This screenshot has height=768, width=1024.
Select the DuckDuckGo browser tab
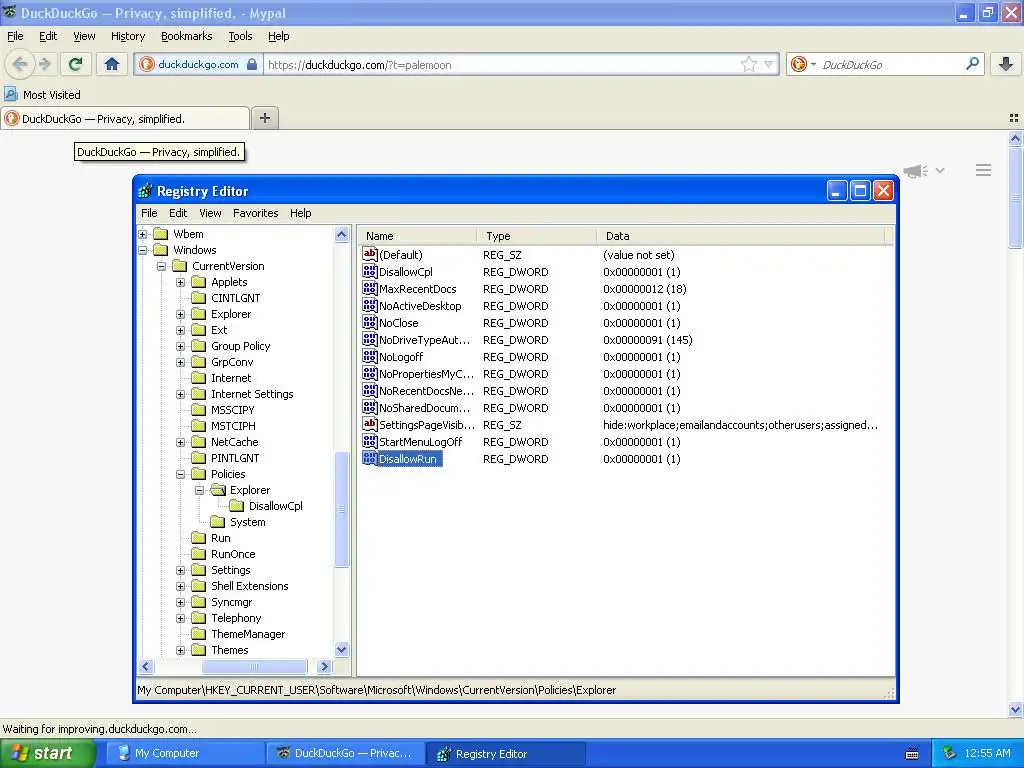coord(125,118)
